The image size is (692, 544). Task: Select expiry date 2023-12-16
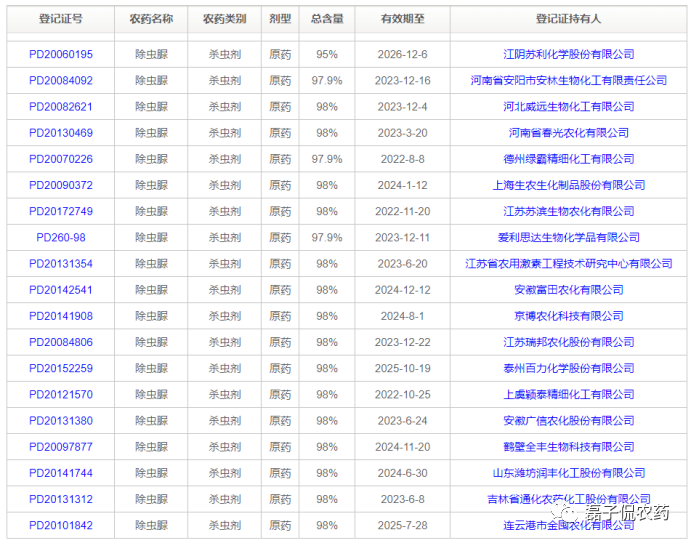(x=402, y=80)
